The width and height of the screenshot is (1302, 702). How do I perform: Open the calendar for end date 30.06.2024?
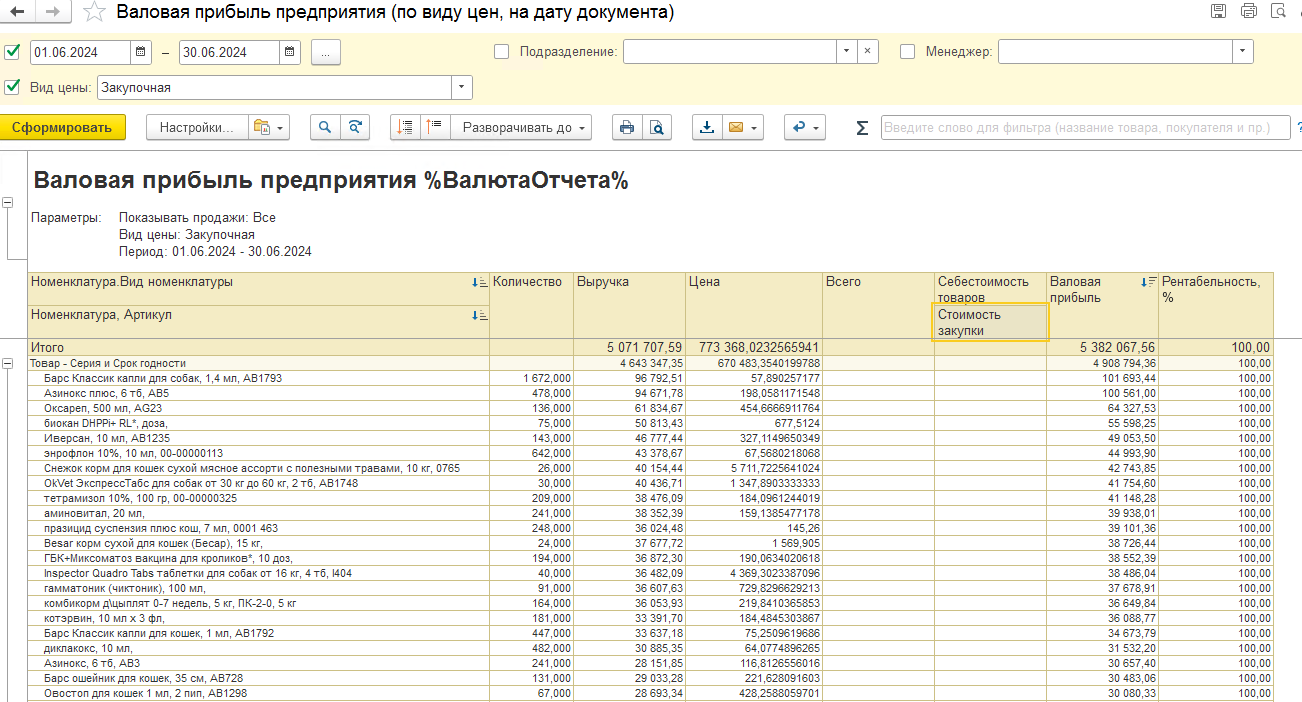289,52
